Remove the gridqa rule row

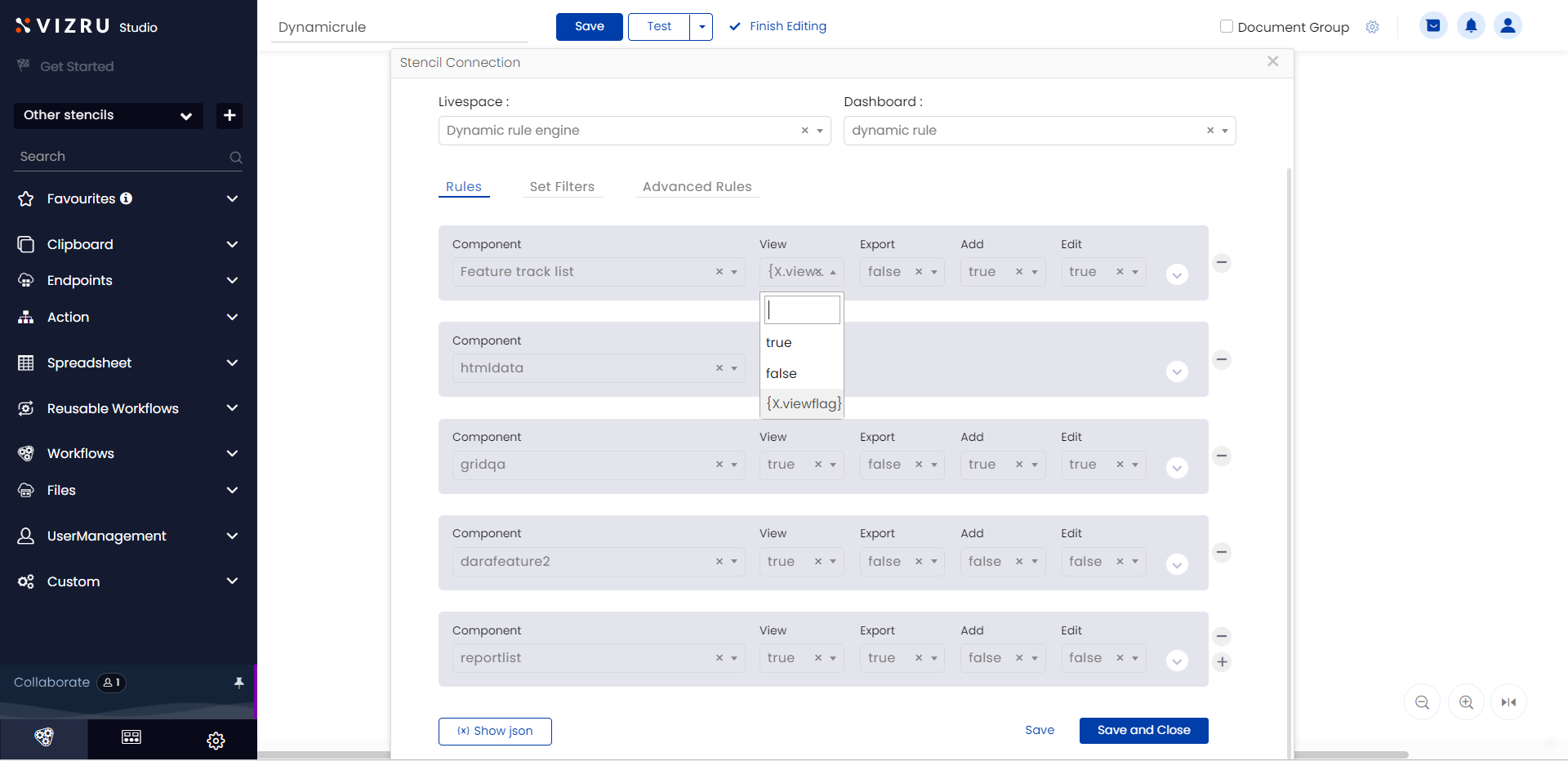(1222, 456)
